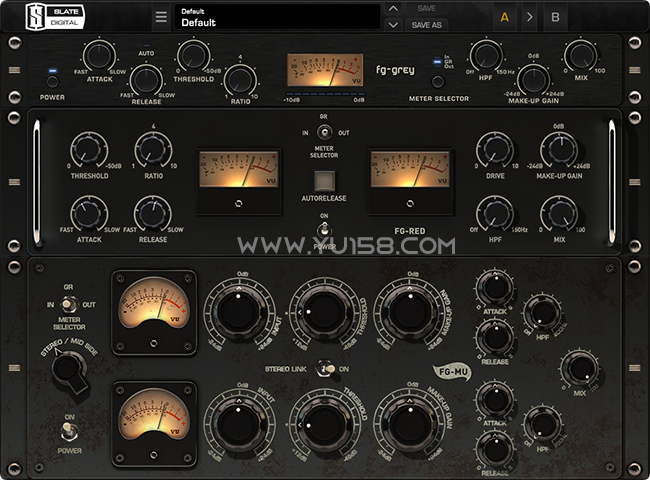This screenshot has width=650, height=480.
Task: Click the FG-MU MIX knob
Action: [580, 368]
